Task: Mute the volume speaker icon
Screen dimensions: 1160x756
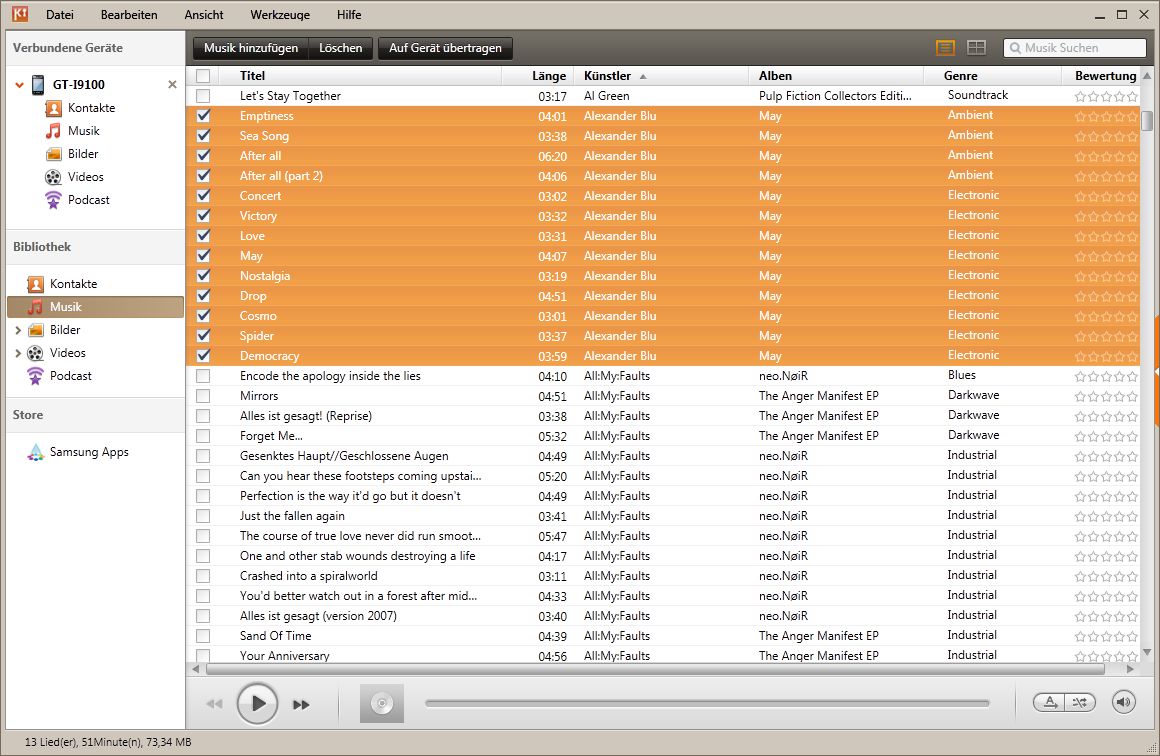Action: [1124, 702]
